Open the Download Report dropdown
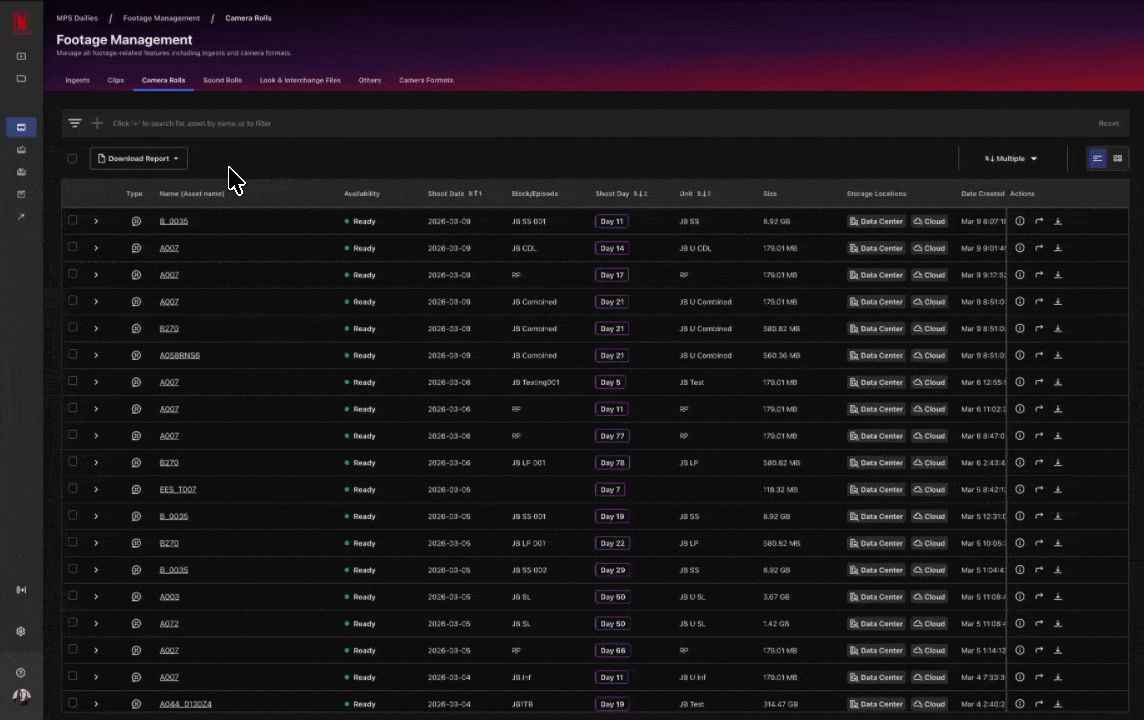This screenshot has height=720, width=1144. (x=138, y=158)
